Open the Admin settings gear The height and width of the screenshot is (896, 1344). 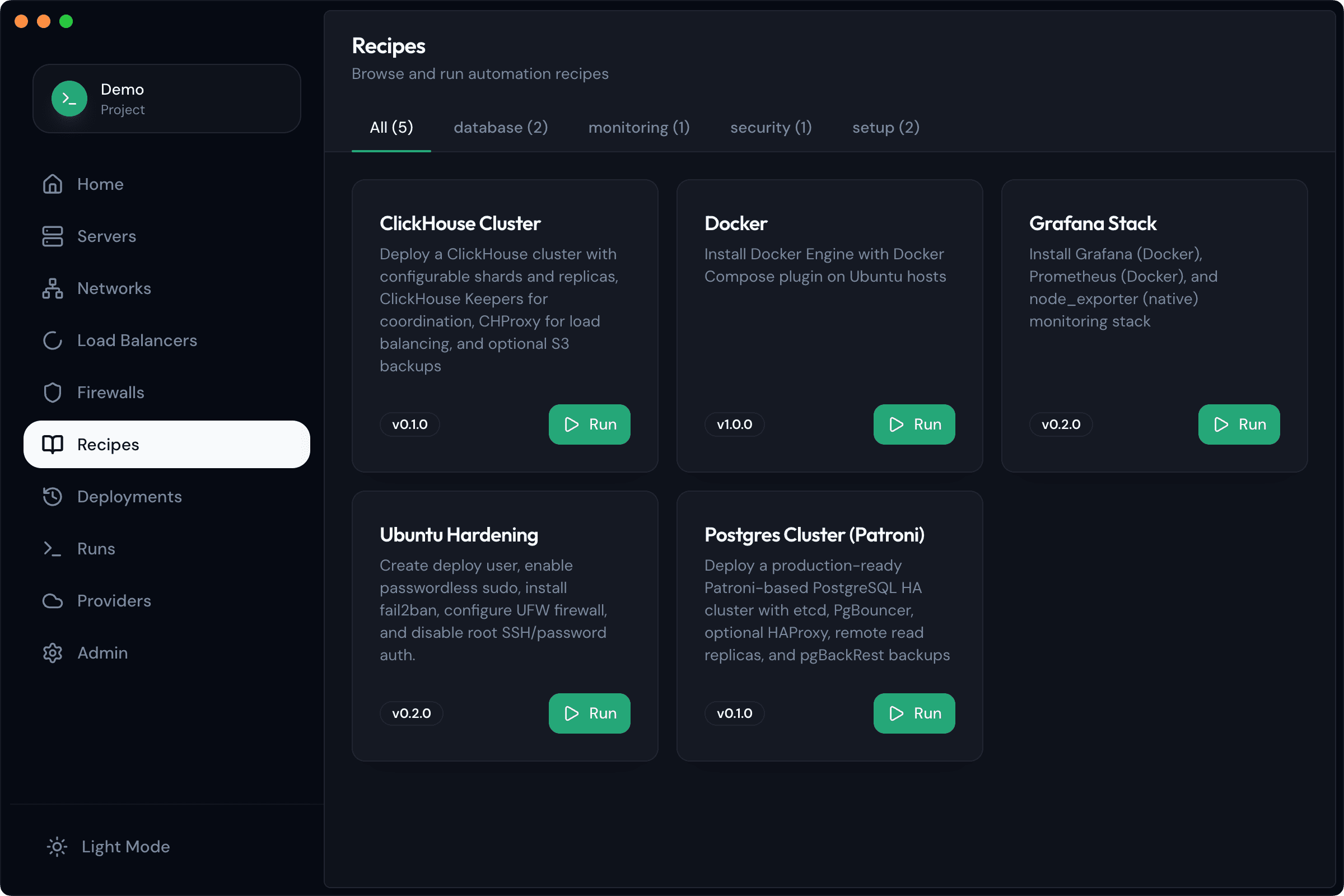(x=52, y=652)
